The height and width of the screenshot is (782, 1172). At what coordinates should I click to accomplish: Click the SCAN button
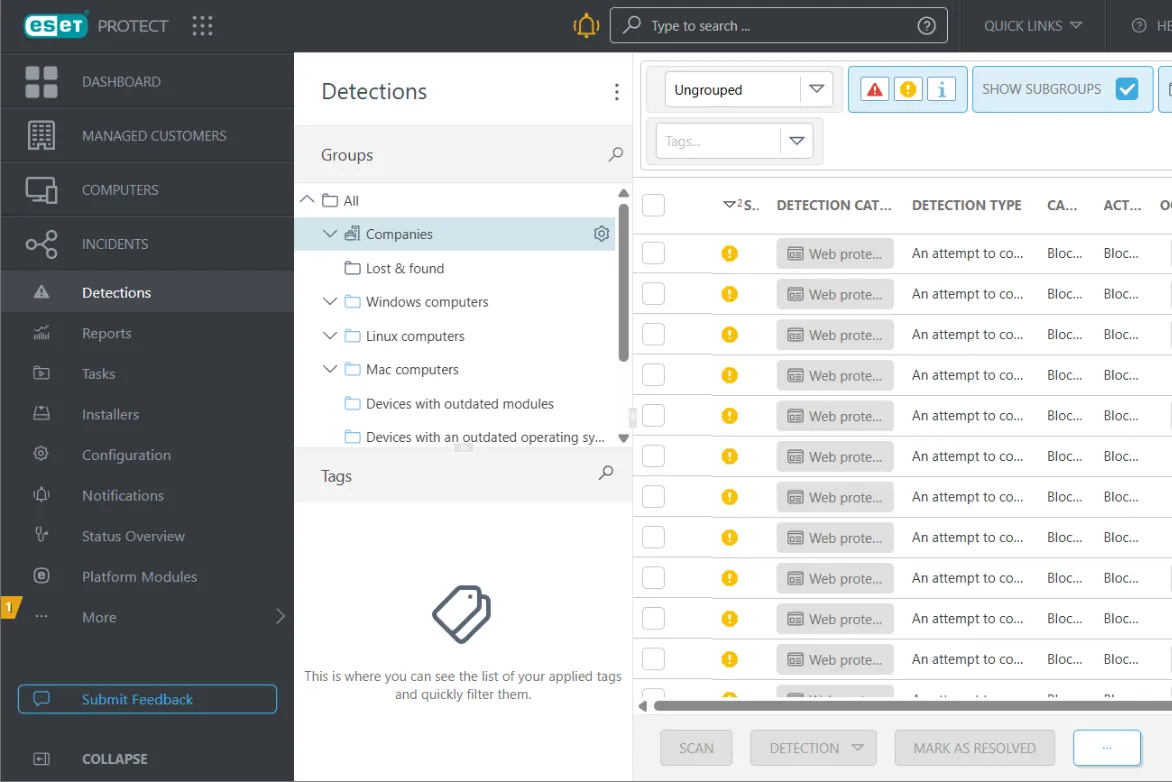click(696, 747)
